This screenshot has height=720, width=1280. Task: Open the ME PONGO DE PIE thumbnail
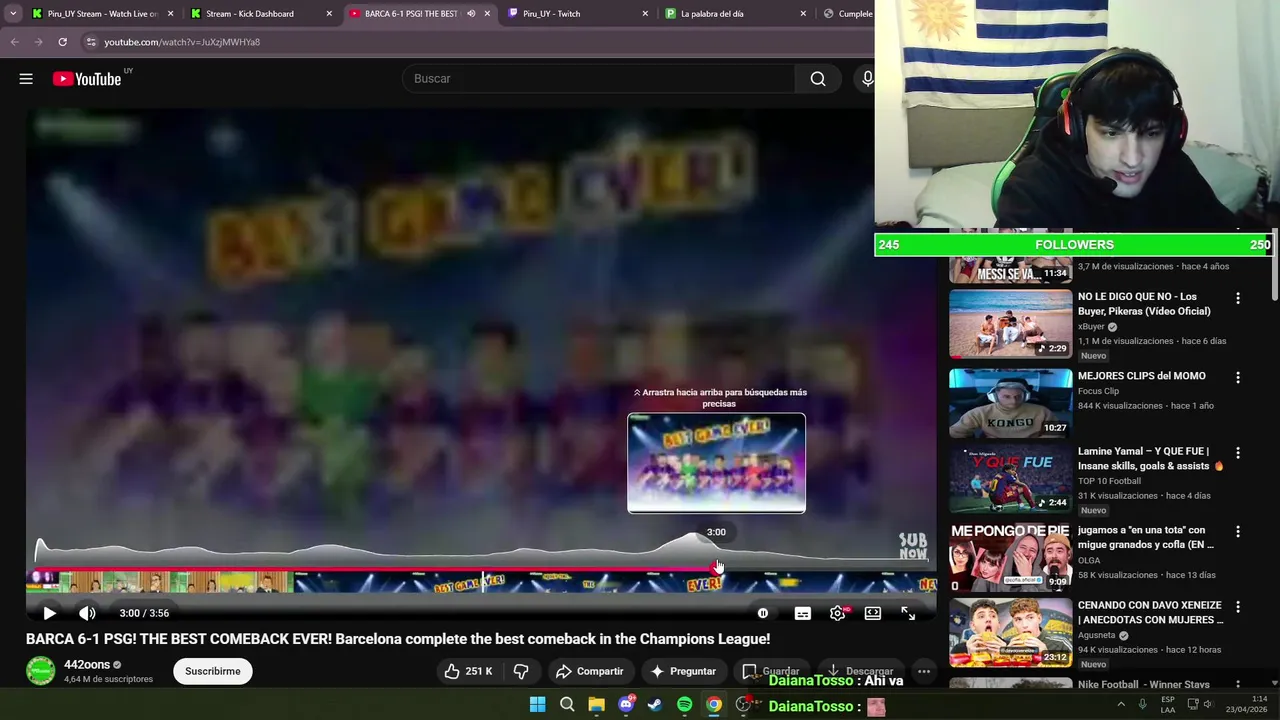pos(1010,557)
